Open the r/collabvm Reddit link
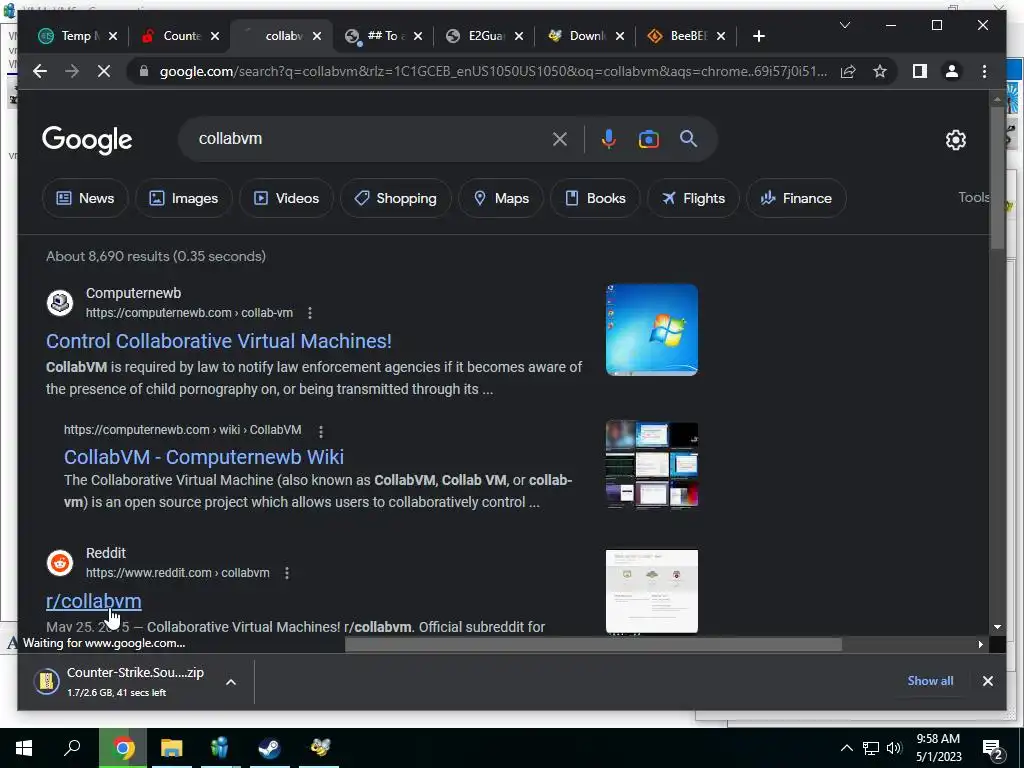The width and height of the screenshot is (1024, 768). [93, 601]
